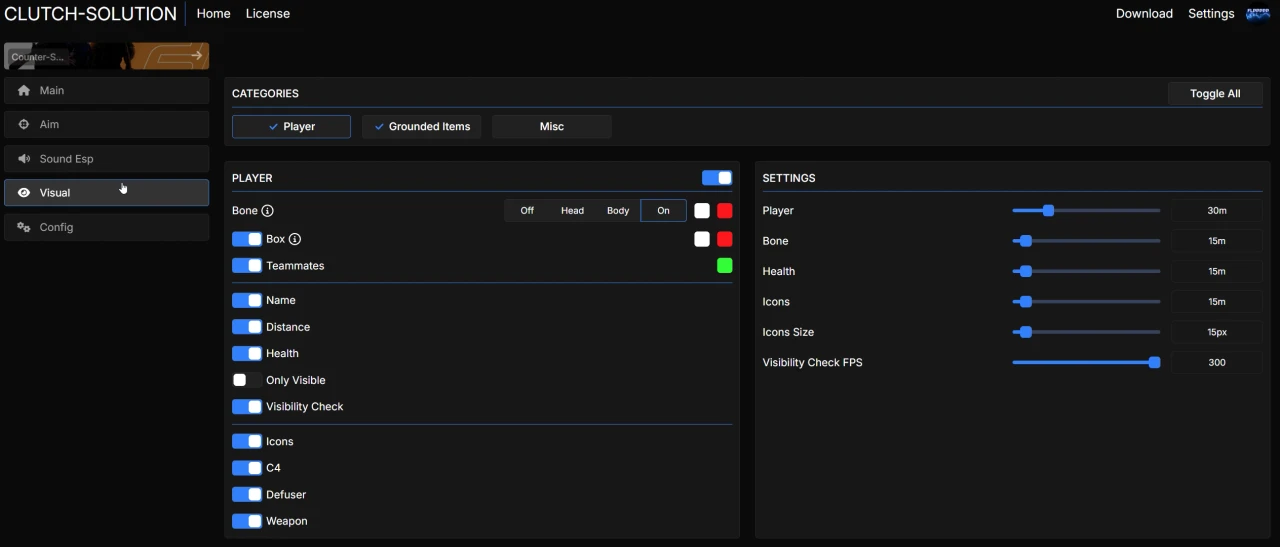Click the Visibility Check FPS slider handle

coord(1154,363)
